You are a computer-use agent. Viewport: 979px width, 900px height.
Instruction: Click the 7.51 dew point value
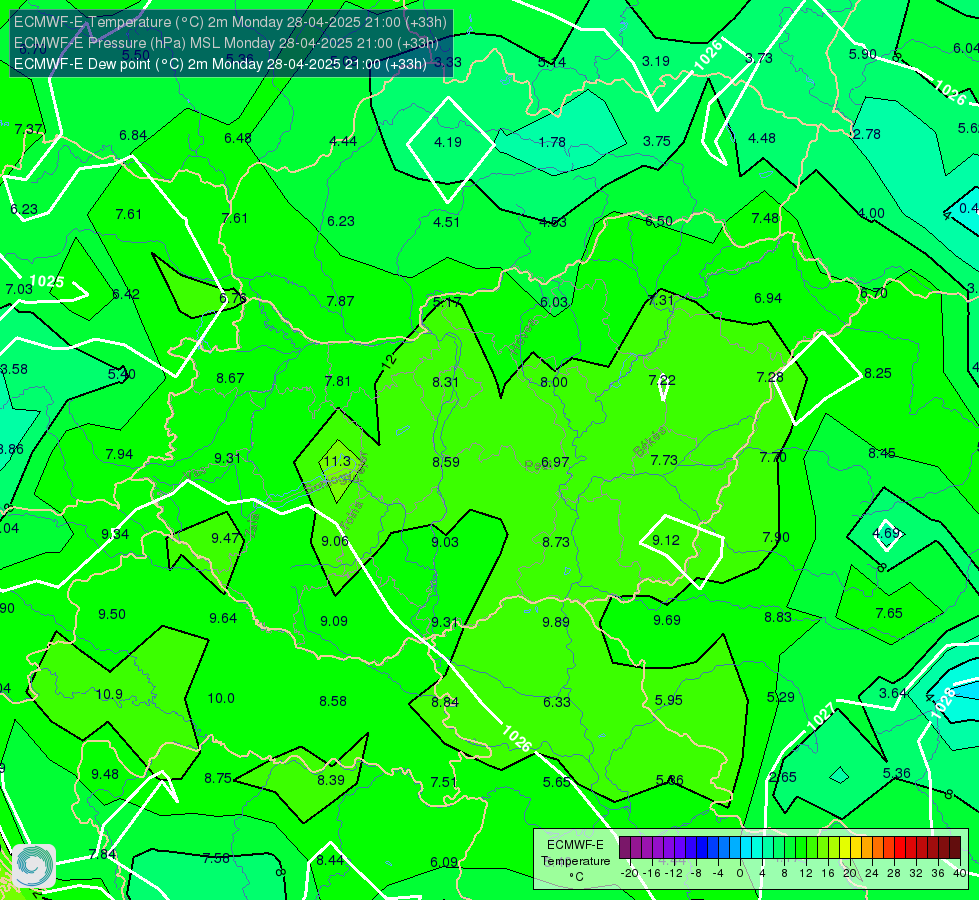point(444,782)
